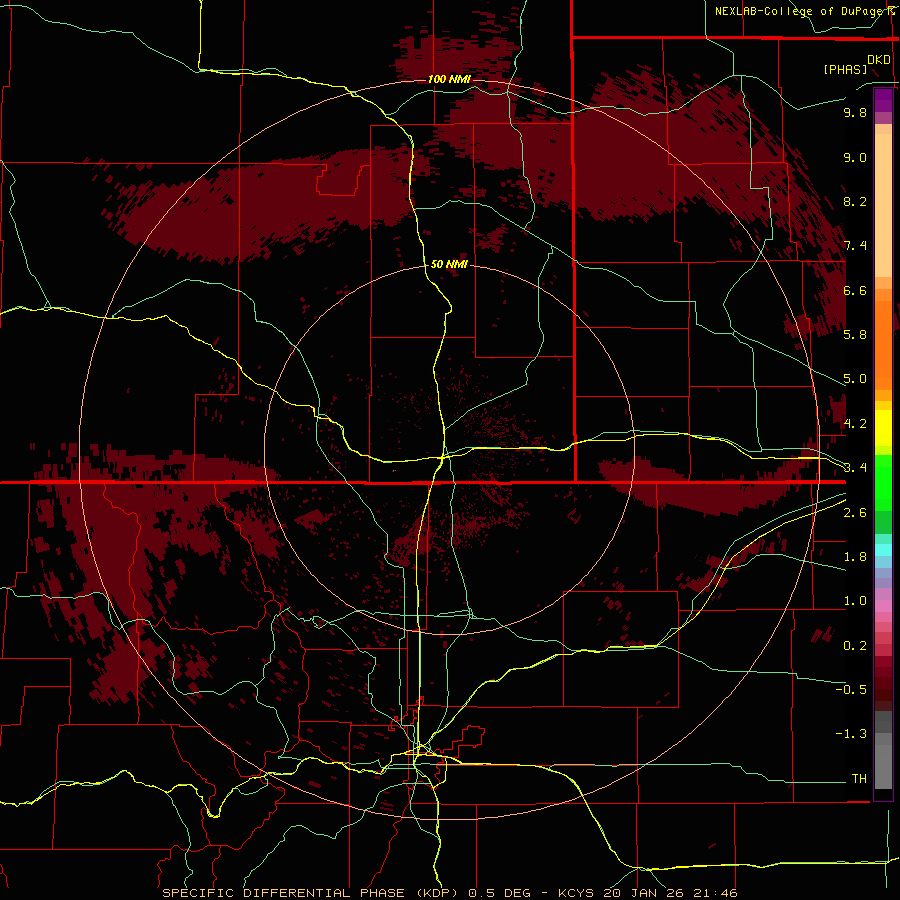Click the orange segment of color bar

click(x=883, y=346)
